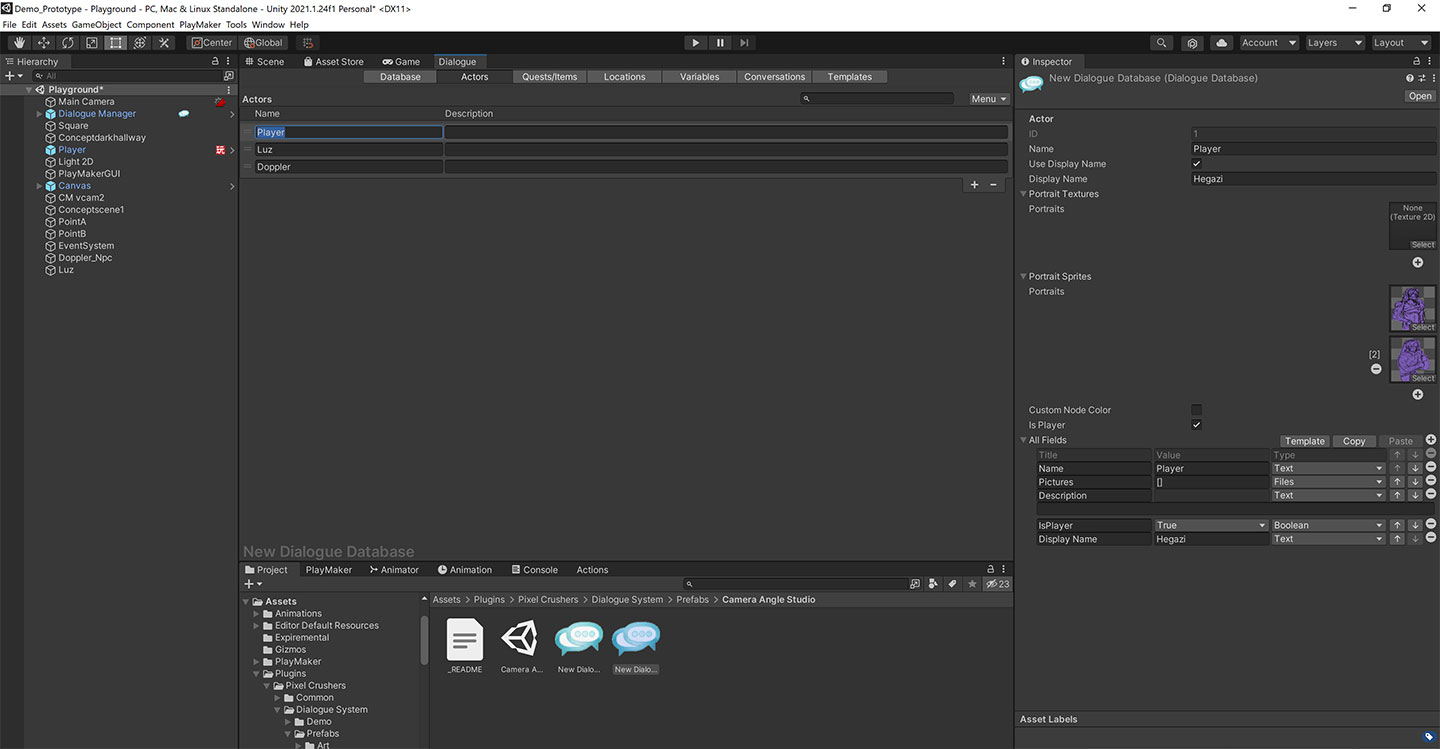1440x749 pixels.
Task: Open Unity Cloud services icon
Action: coord(1221,43)
